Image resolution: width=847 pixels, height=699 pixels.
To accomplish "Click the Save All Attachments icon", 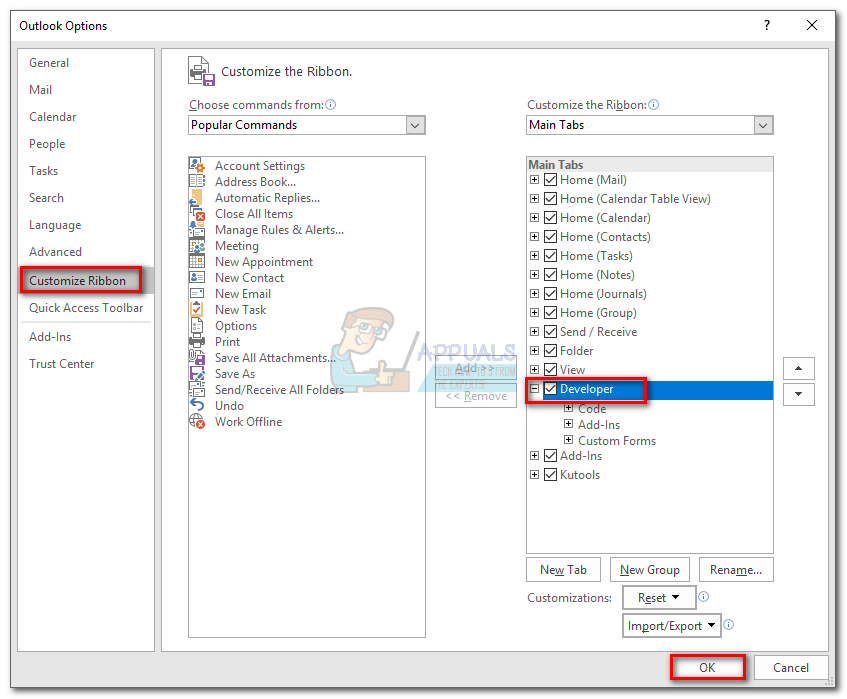I will coord(197,358).
